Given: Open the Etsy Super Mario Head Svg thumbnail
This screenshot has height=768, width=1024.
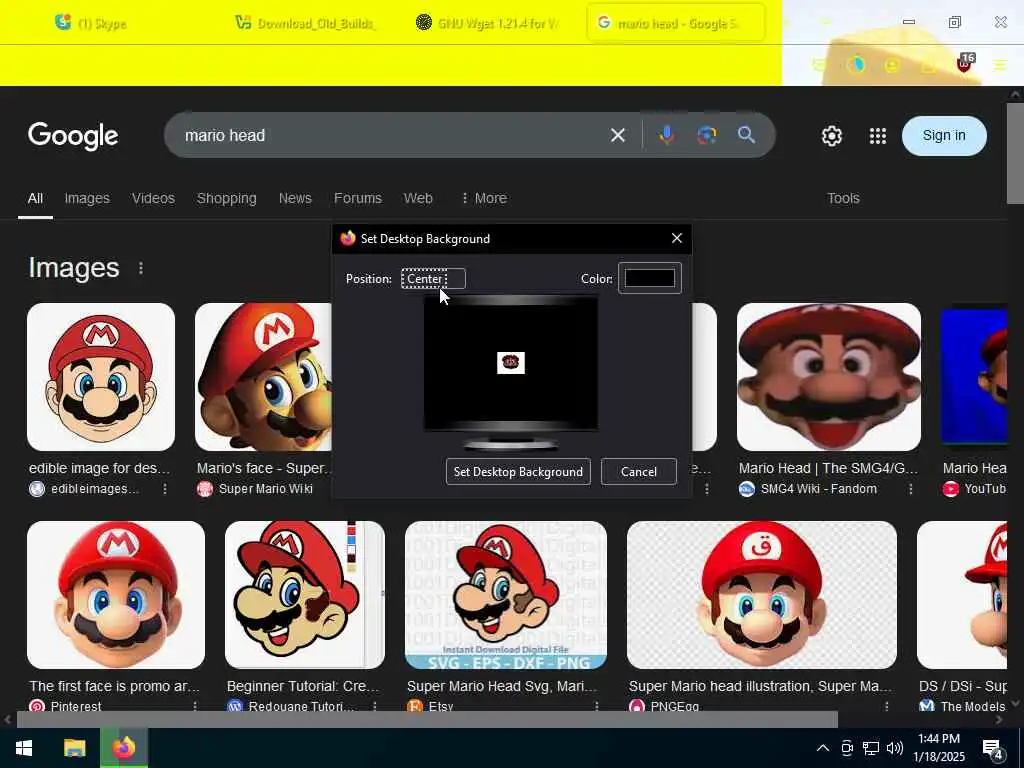Looking at the screenshot, I should pos(505,594).
